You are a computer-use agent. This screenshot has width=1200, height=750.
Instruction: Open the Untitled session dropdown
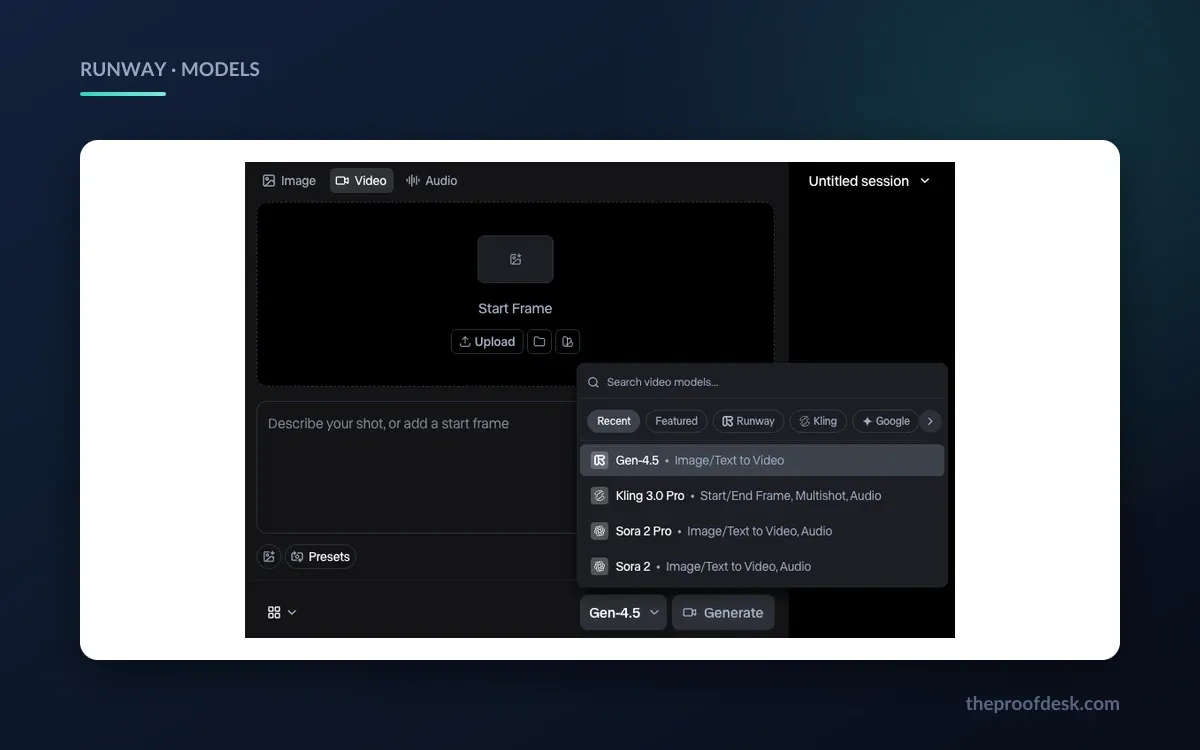tap(869, 181)
